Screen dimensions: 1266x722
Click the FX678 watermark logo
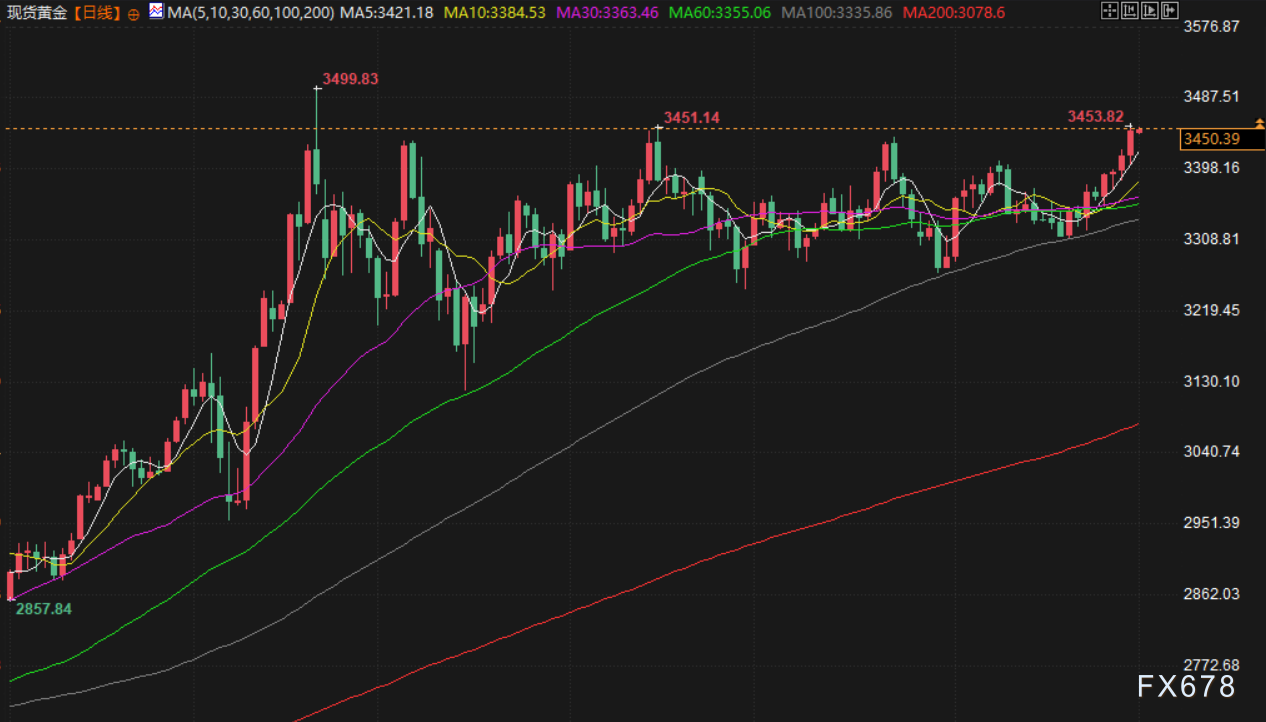[1185, 686]
